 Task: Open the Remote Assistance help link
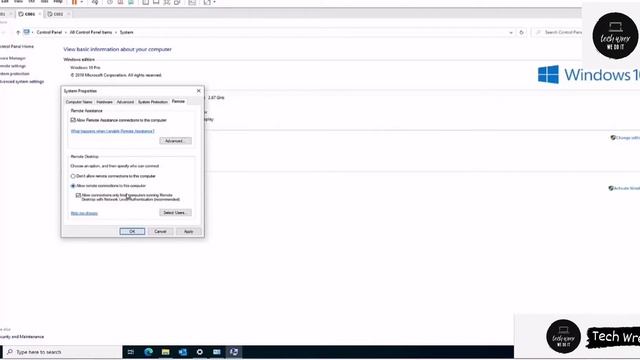[113, 131]
